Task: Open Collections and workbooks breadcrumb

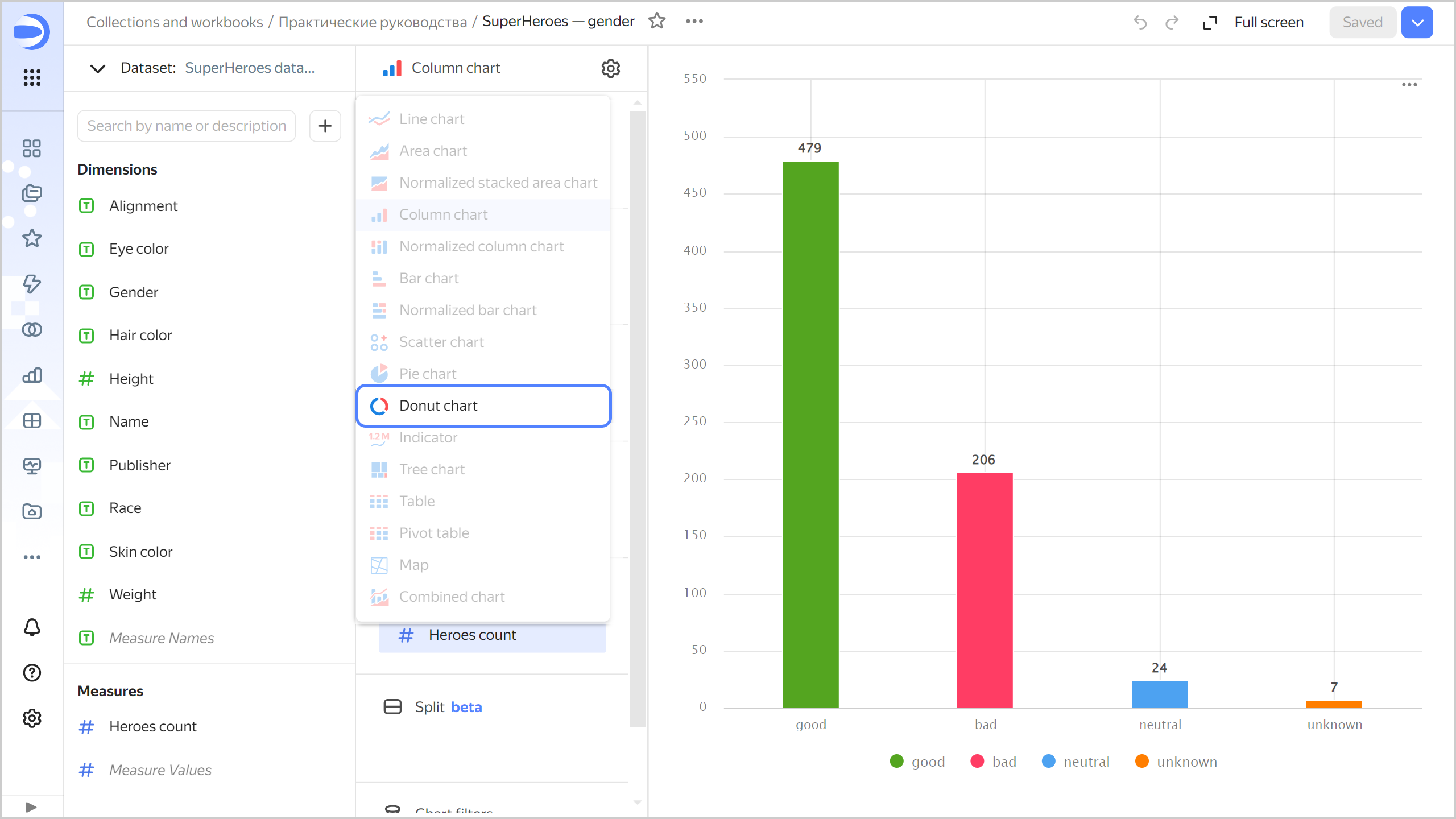Action: pos(174,22)
